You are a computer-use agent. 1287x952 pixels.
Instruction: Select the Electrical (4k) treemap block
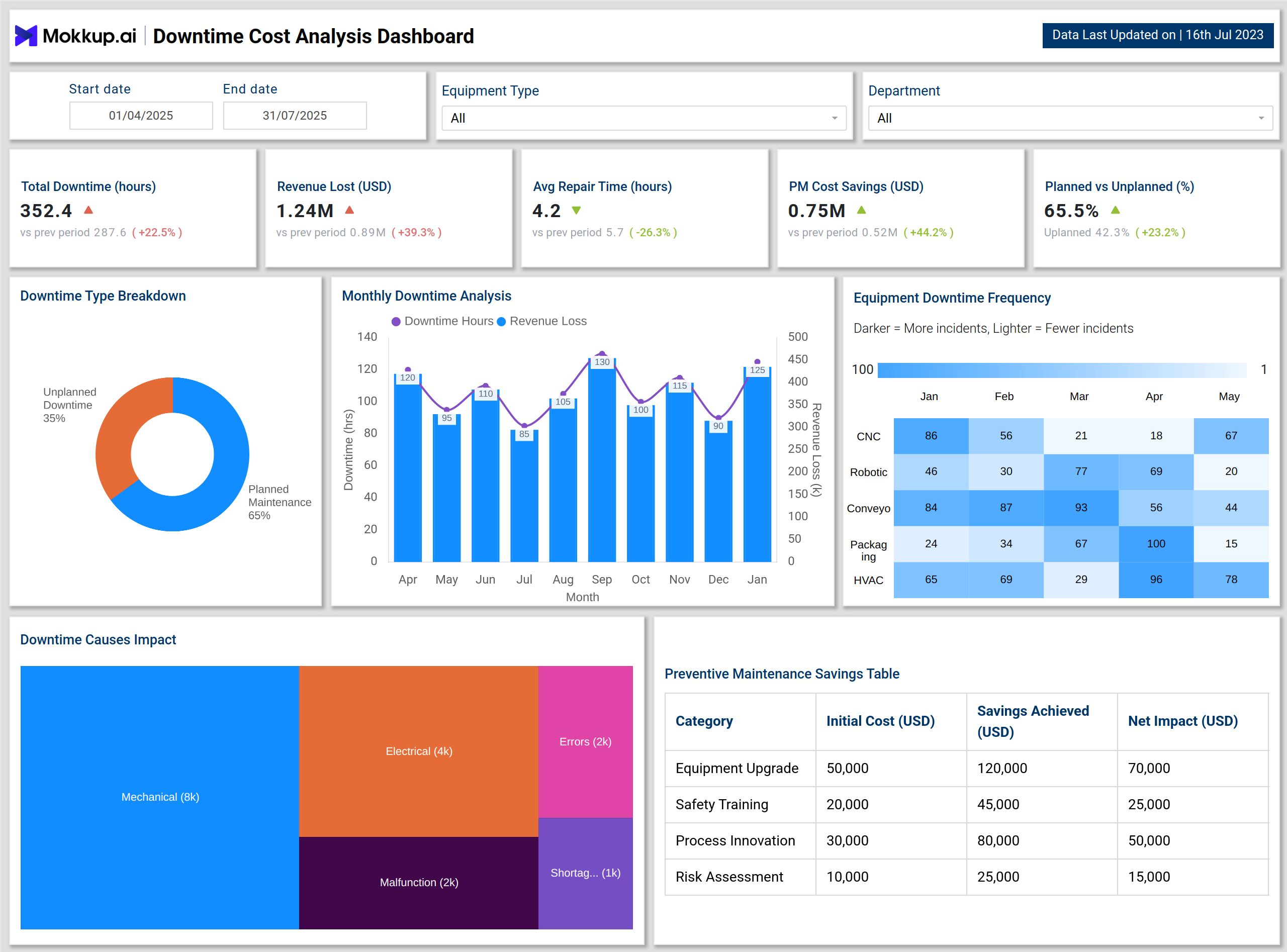(x=419, y=751)
